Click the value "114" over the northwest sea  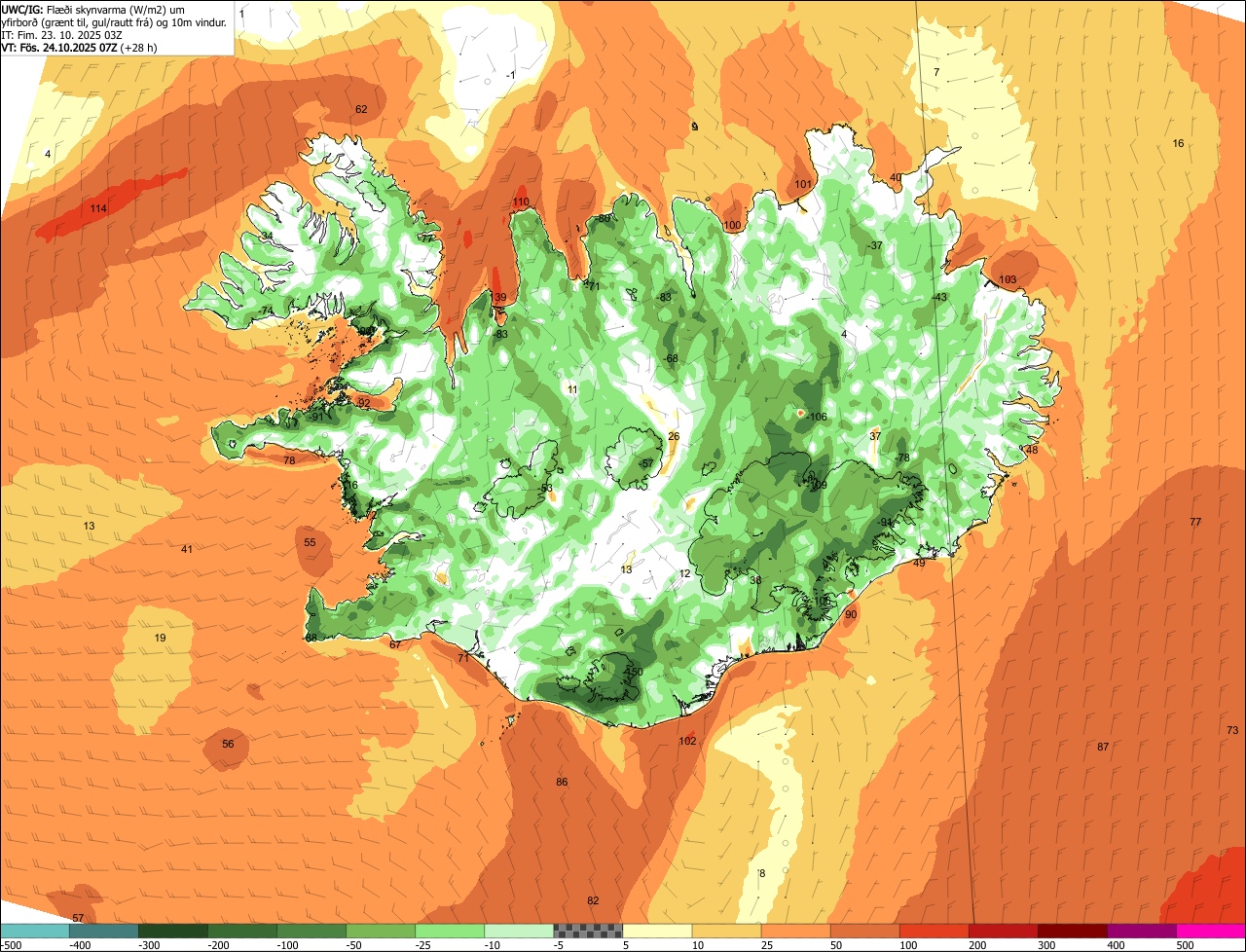[x=98, y=209]
